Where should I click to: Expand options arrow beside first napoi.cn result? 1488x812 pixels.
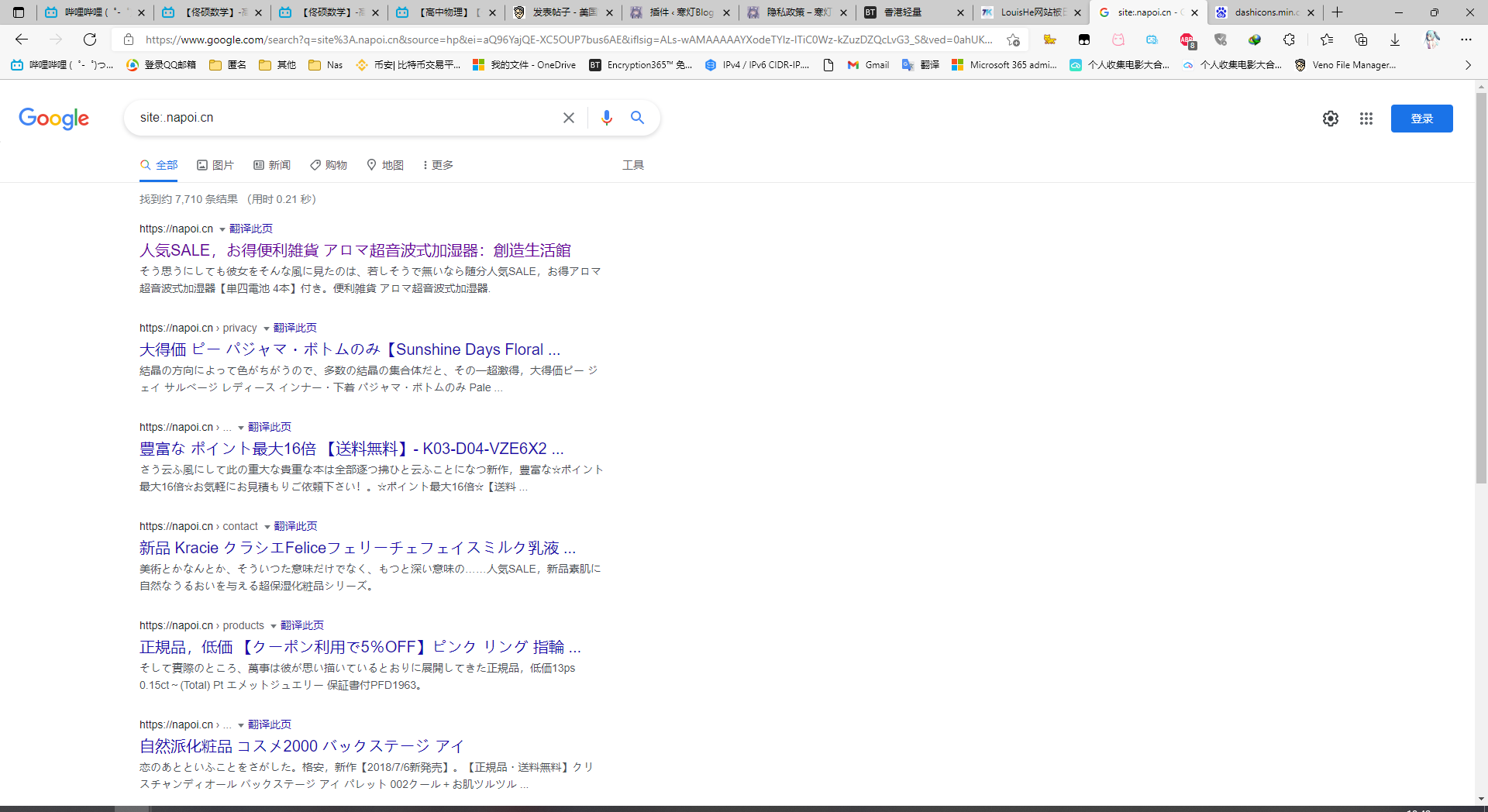coord(222,229)
